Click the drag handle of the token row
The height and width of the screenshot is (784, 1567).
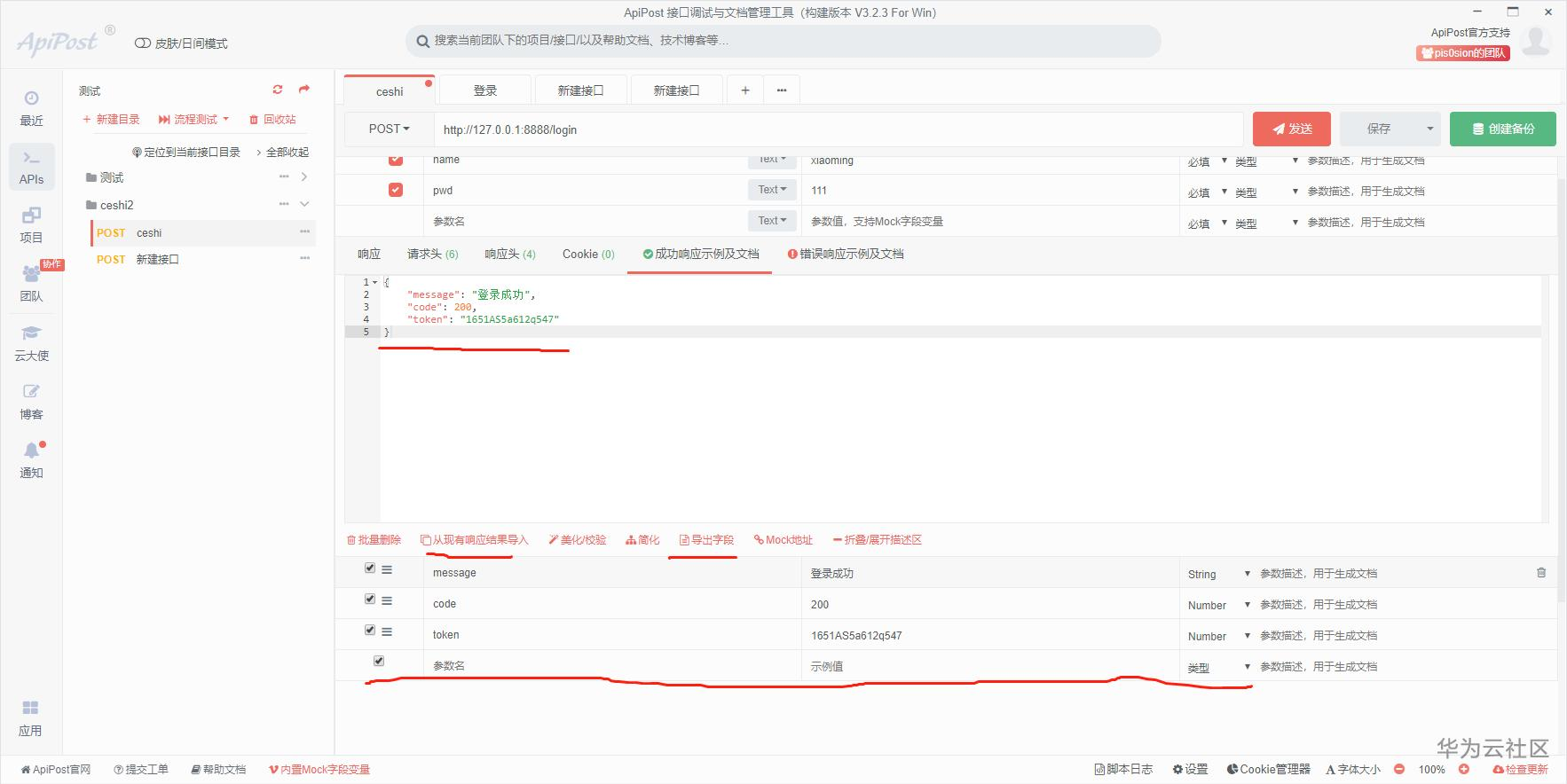pyautogui.click(x=387, y=631)
